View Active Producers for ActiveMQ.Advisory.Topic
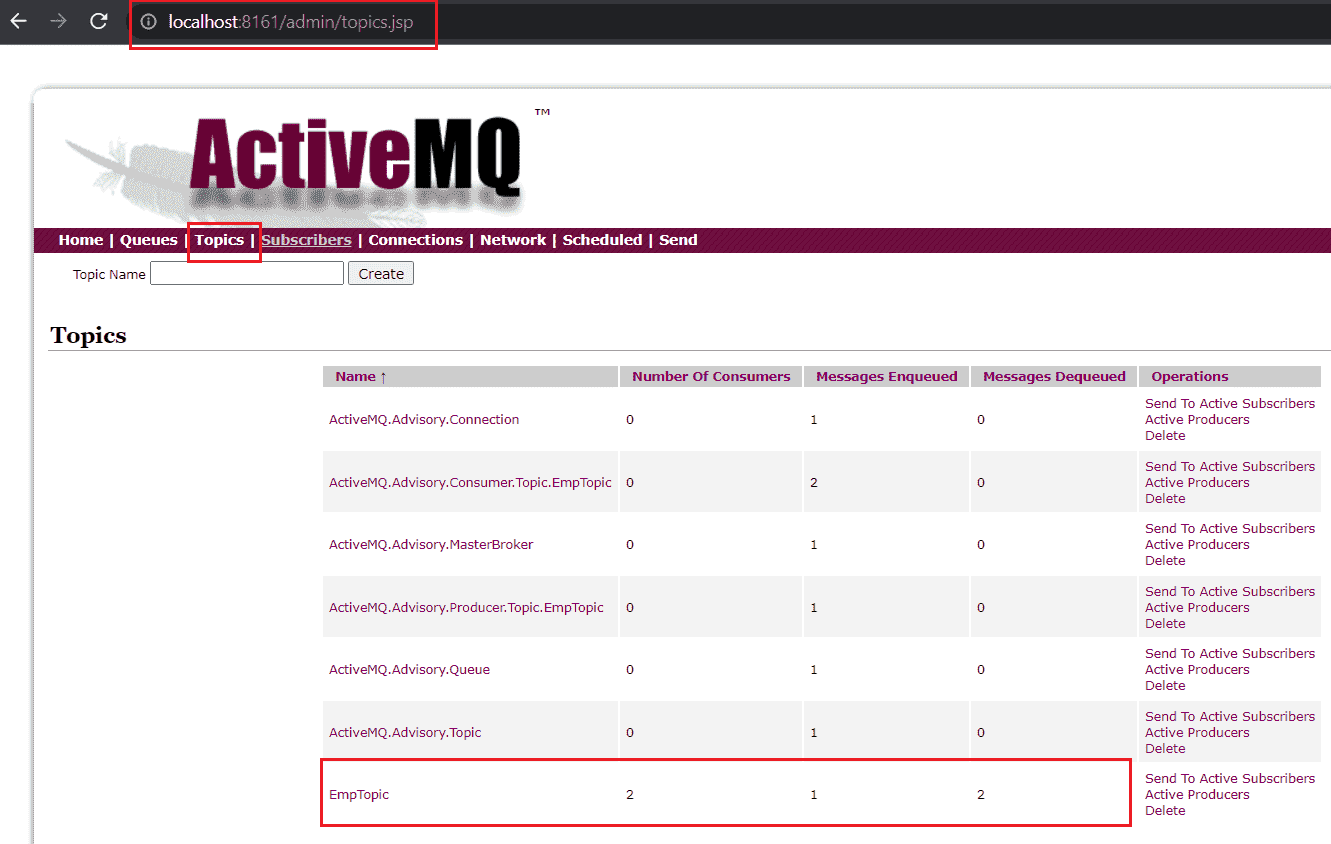The height and width of the screenshot is (844, 1331). coord(1197,733)
